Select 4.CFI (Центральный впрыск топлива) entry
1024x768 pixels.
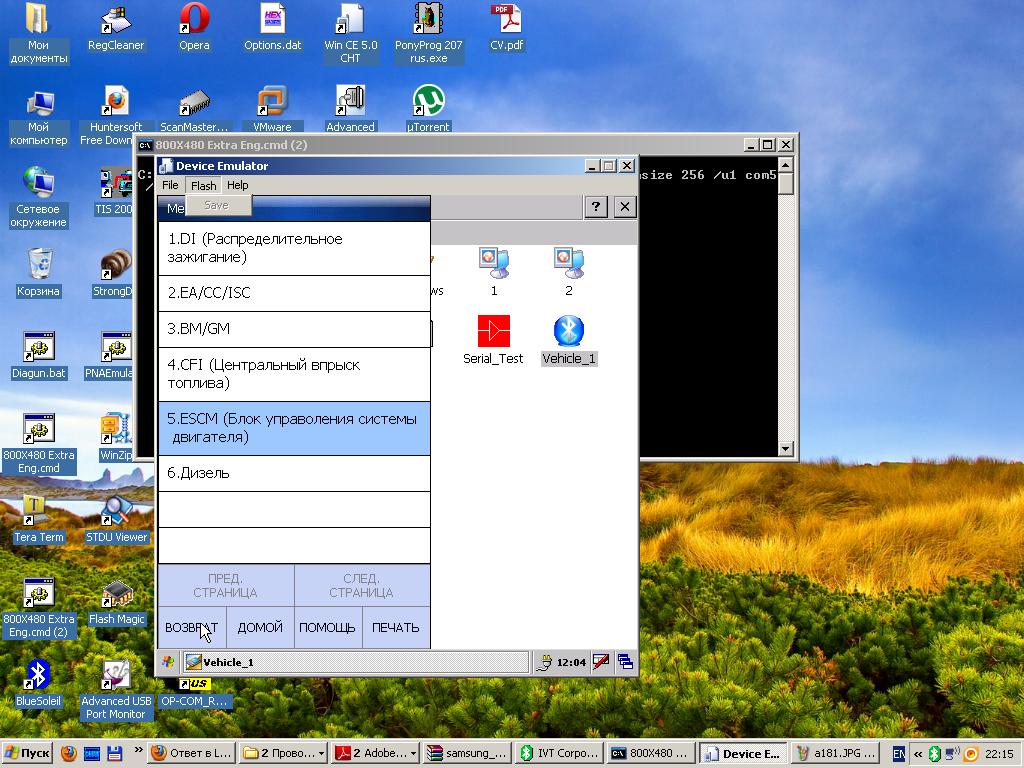294,374
